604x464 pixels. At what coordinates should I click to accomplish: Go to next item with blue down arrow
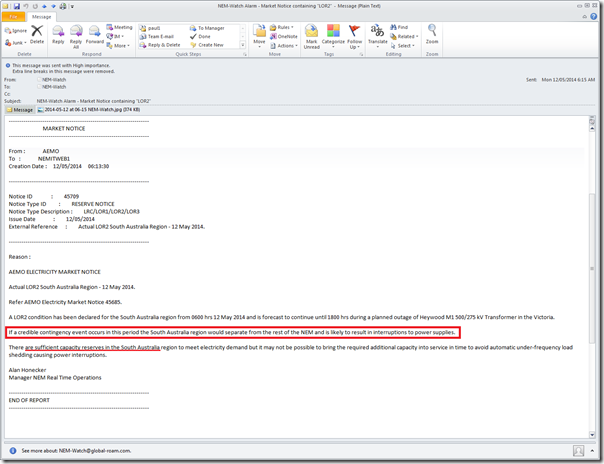coord(54,6)
